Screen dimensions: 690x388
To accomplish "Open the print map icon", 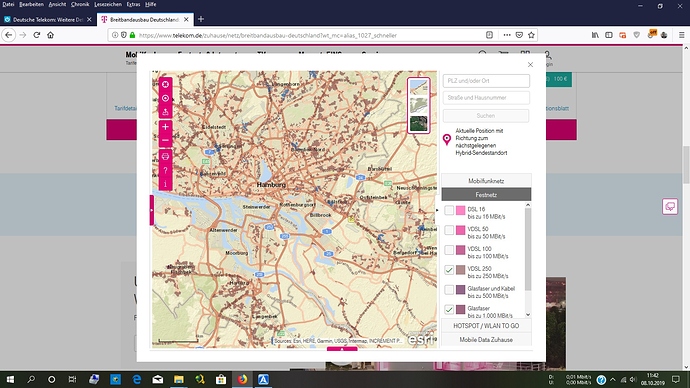I will pos(165,156).
